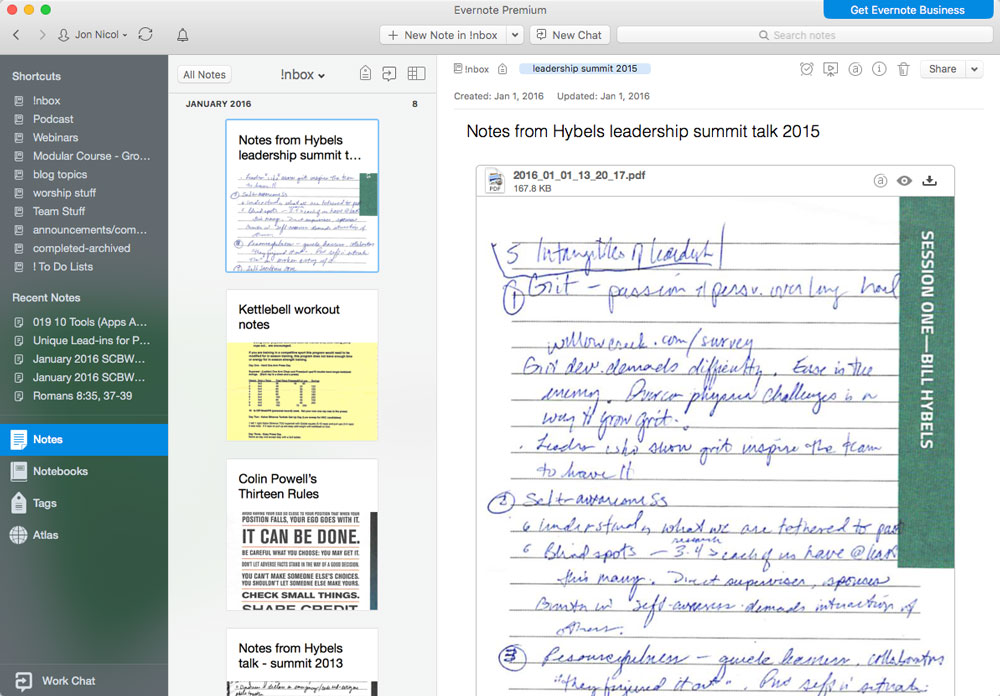Toggle PDF preview eye icon
The width and height of the screenshot is (1000, 696).
pyautogui.click(x=904, y=181)
